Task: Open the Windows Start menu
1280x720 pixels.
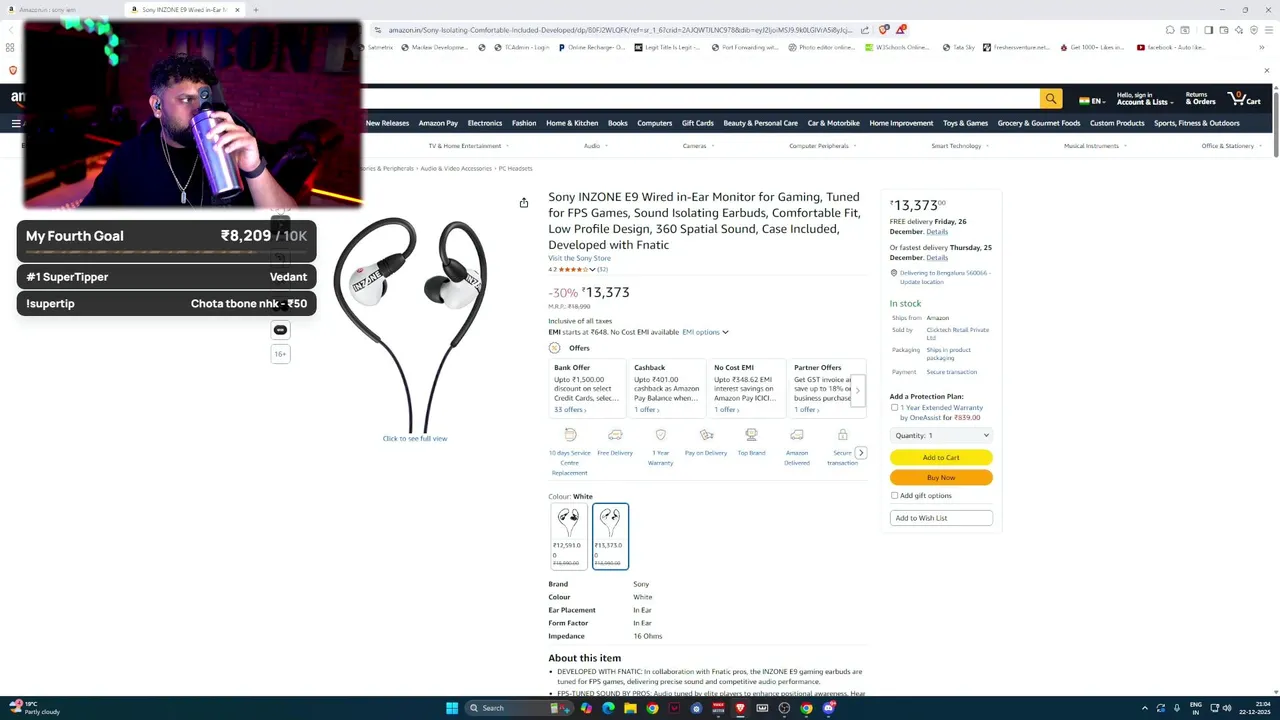Action: pyautogui.click(x=452, y=708)
